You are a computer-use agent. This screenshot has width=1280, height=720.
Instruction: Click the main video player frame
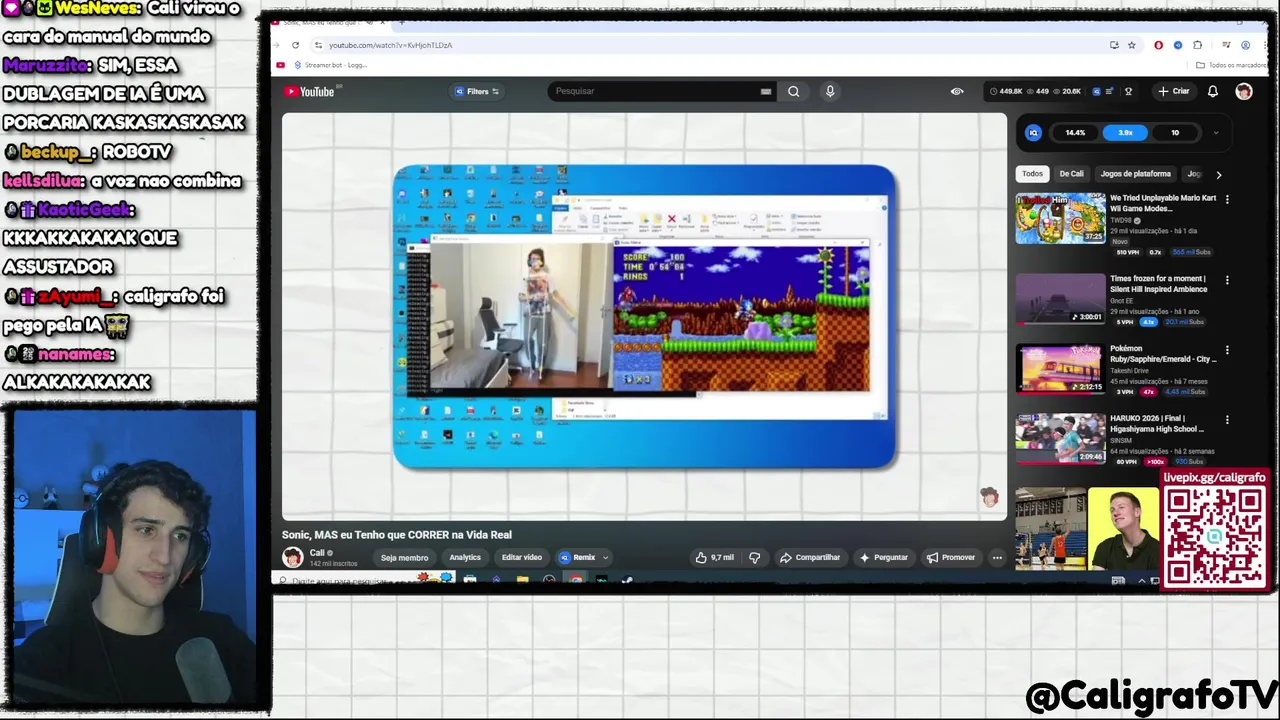(644, 315)
